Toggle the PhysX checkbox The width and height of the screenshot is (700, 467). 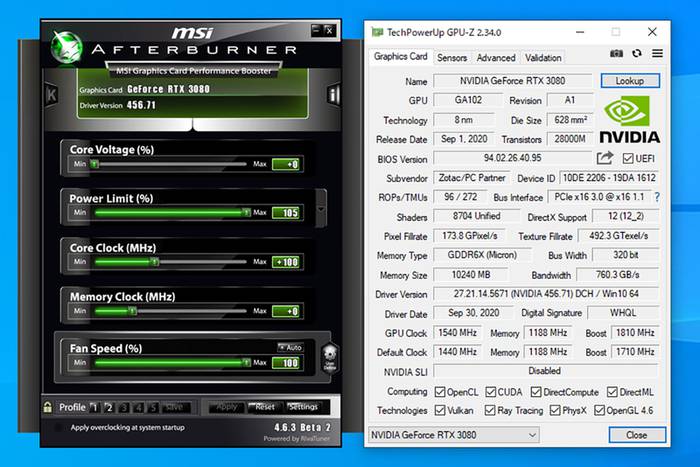(x=555, y=410)
